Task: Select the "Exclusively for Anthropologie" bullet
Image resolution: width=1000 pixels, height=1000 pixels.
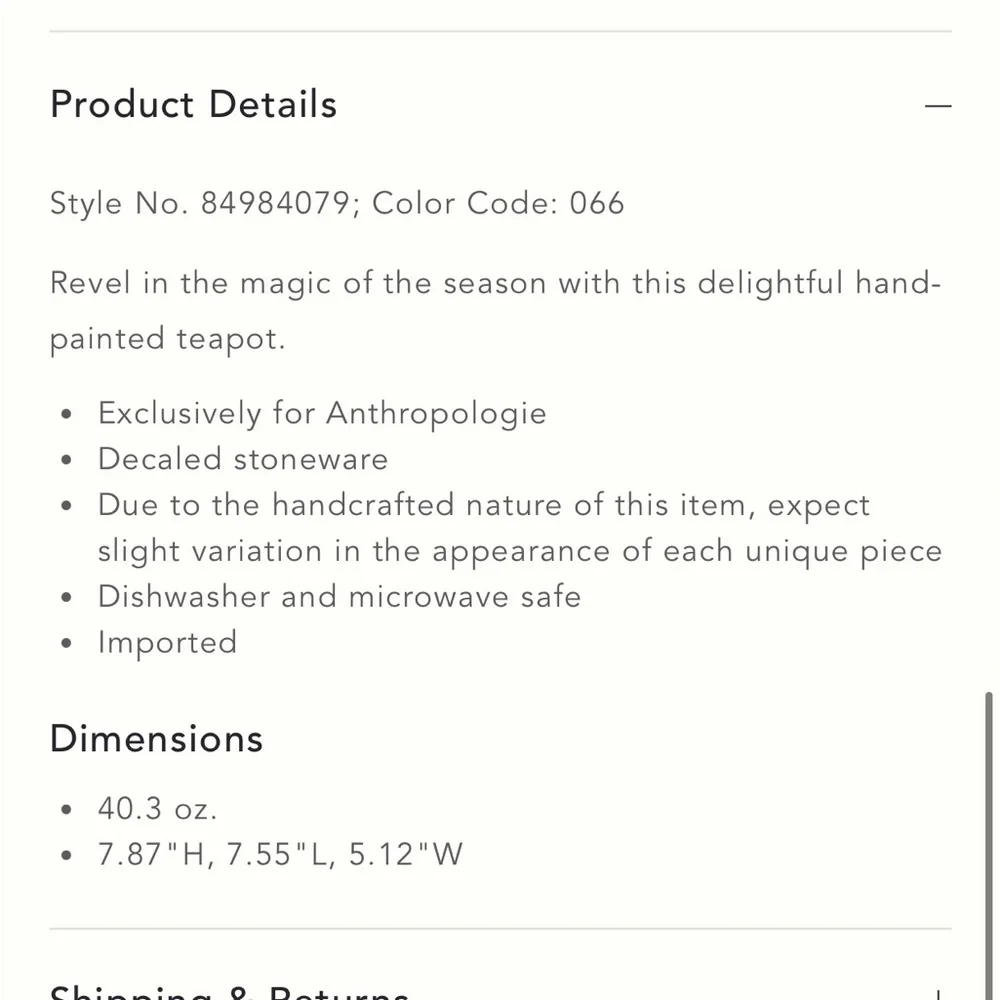Action: tap(322, 413)
